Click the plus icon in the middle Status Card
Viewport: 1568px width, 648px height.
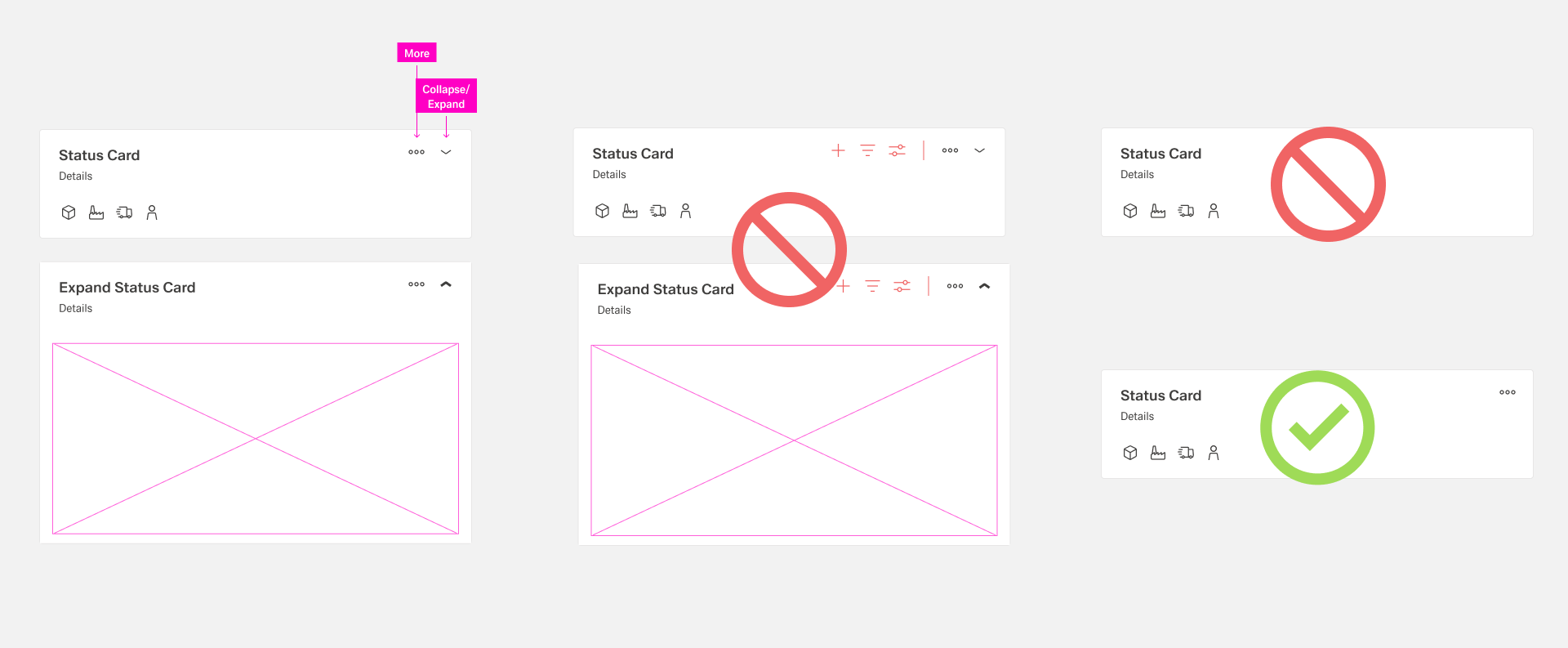838,150
